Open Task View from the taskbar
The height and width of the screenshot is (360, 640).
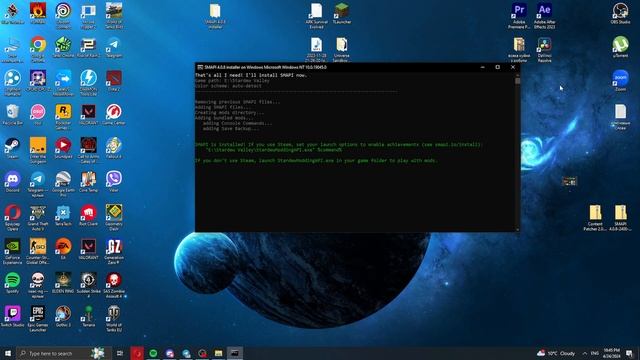[120, 353]
